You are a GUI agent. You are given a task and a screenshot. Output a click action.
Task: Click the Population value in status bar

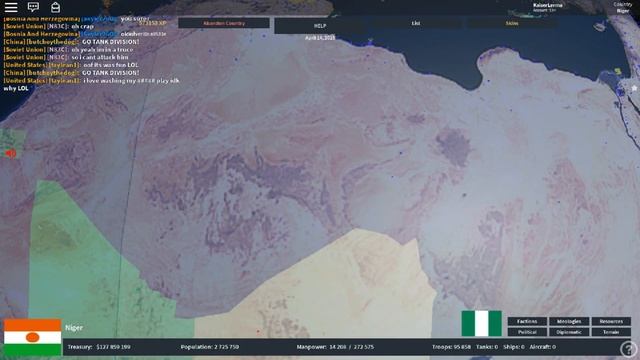(210, 347)
